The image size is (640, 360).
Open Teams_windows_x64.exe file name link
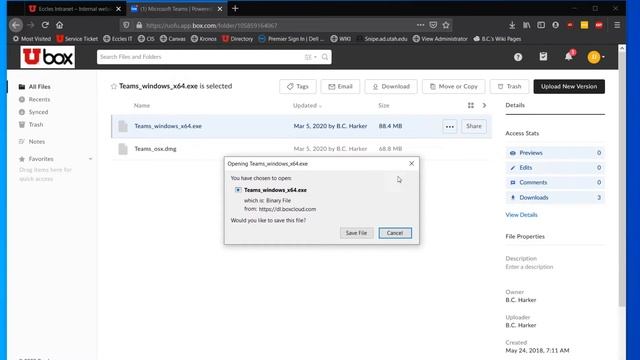(168, 126)
